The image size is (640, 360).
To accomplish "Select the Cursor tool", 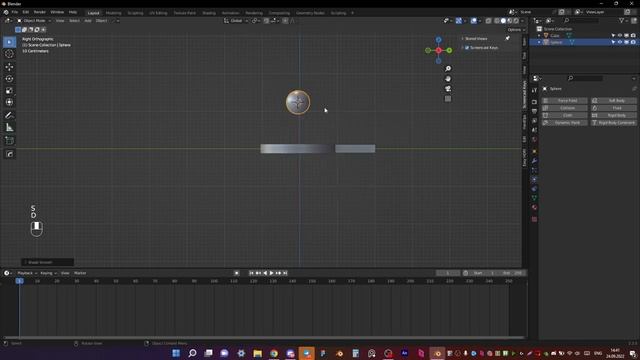I will point(9,54).
